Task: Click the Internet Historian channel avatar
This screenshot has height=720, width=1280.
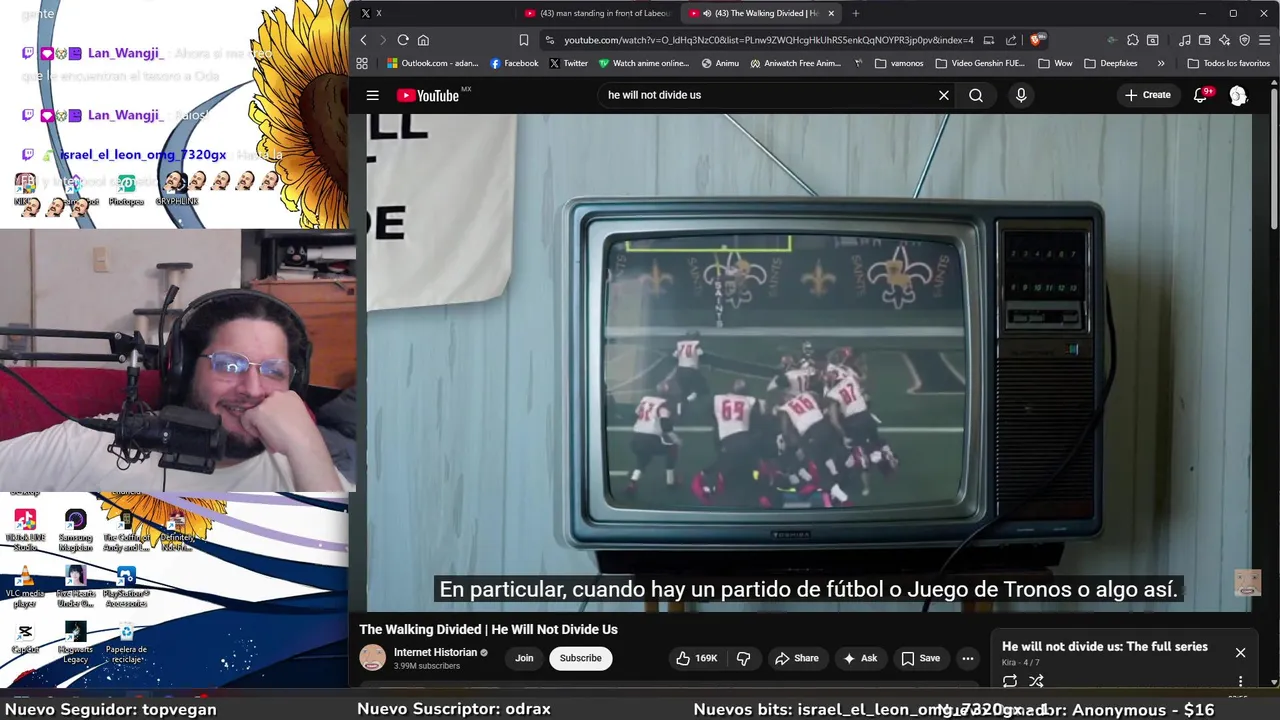Action: pos(373,658)
